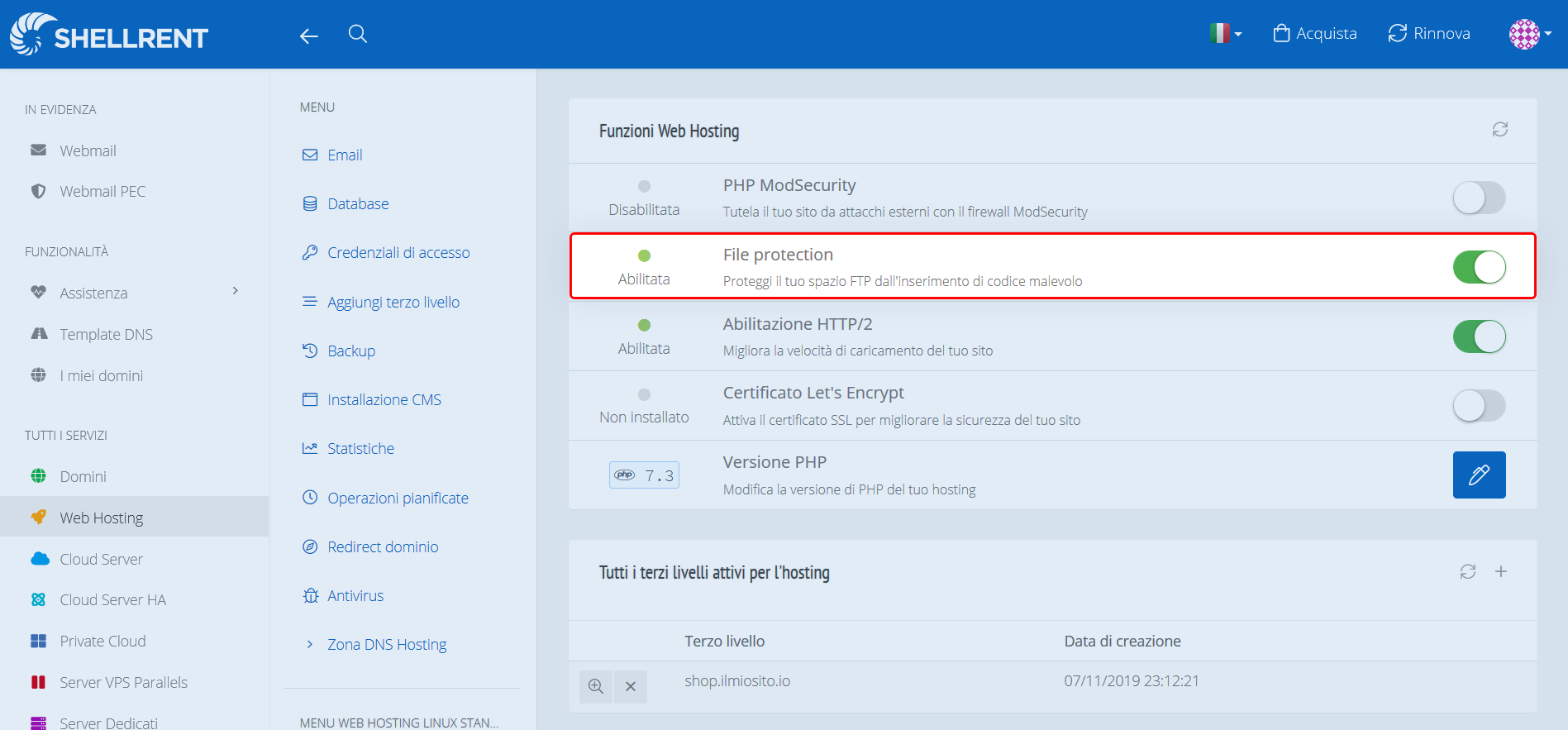Open the Backup menu link
Image resolution: width=1568 pixels, height=730 pixels.
(x=351, y=351)
